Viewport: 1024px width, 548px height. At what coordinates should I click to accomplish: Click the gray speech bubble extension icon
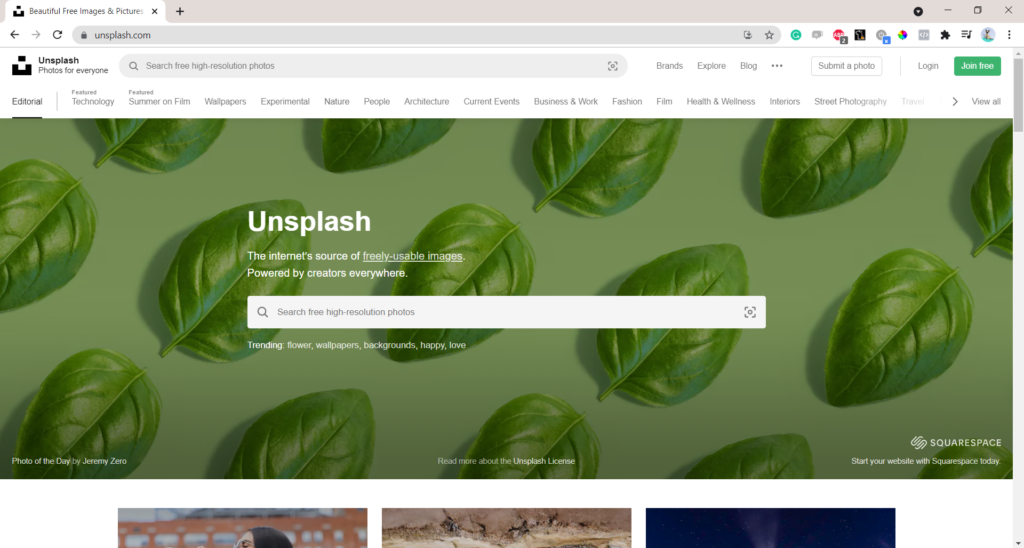[x=817, y=35]
